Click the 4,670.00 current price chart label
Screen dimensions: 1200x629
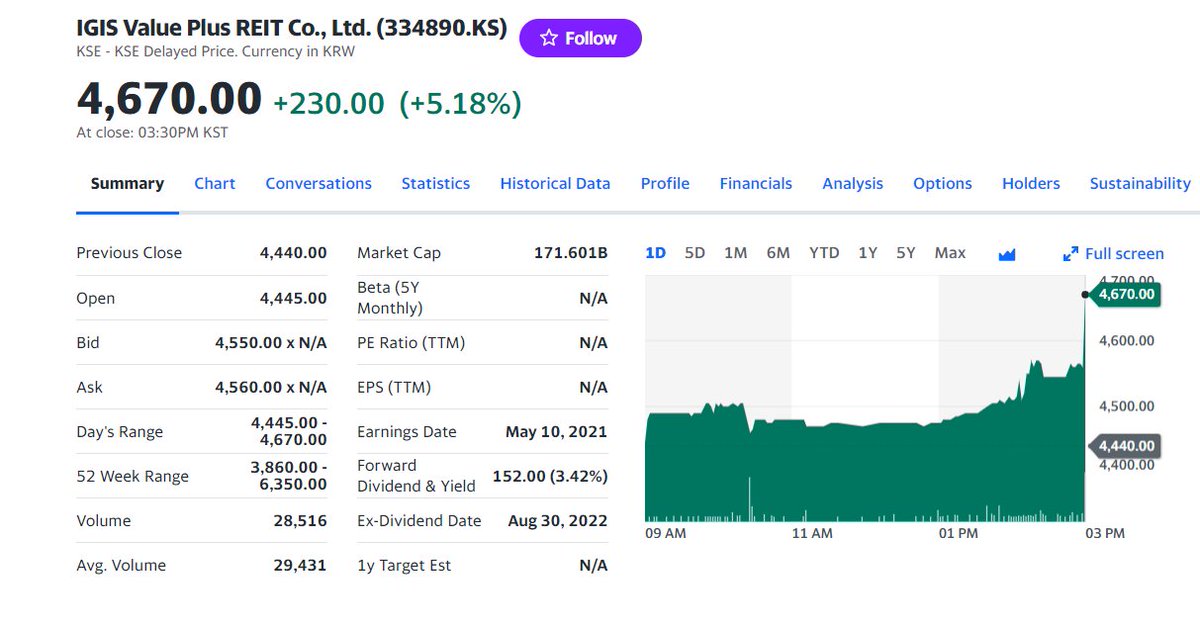point(1125,294)
